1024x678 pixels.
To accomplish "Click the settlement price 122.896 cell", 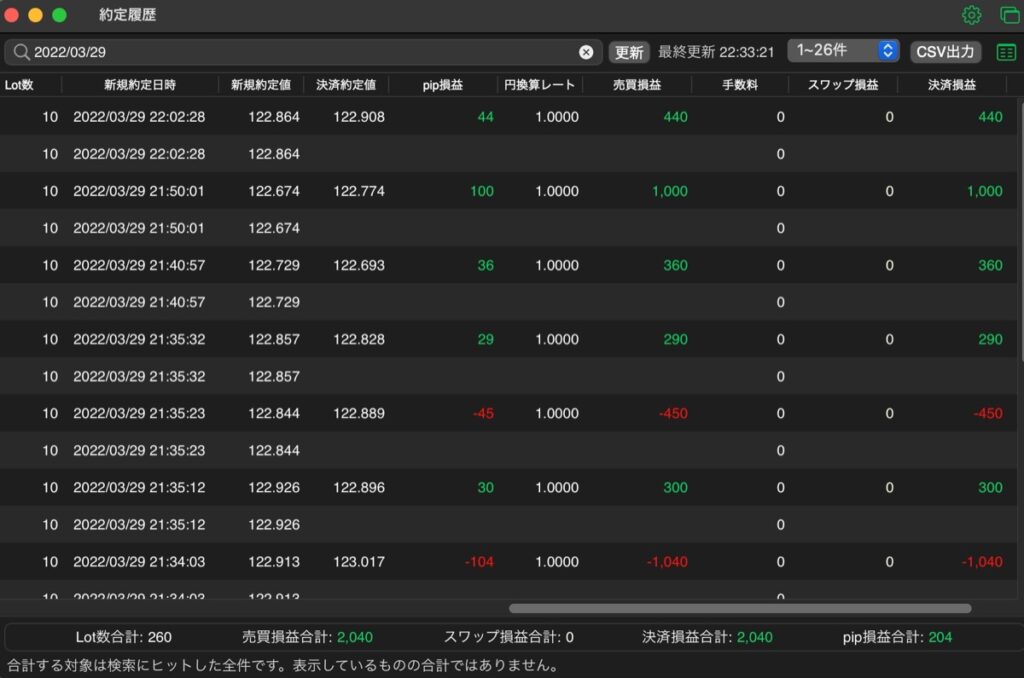I will pos(359,488).
